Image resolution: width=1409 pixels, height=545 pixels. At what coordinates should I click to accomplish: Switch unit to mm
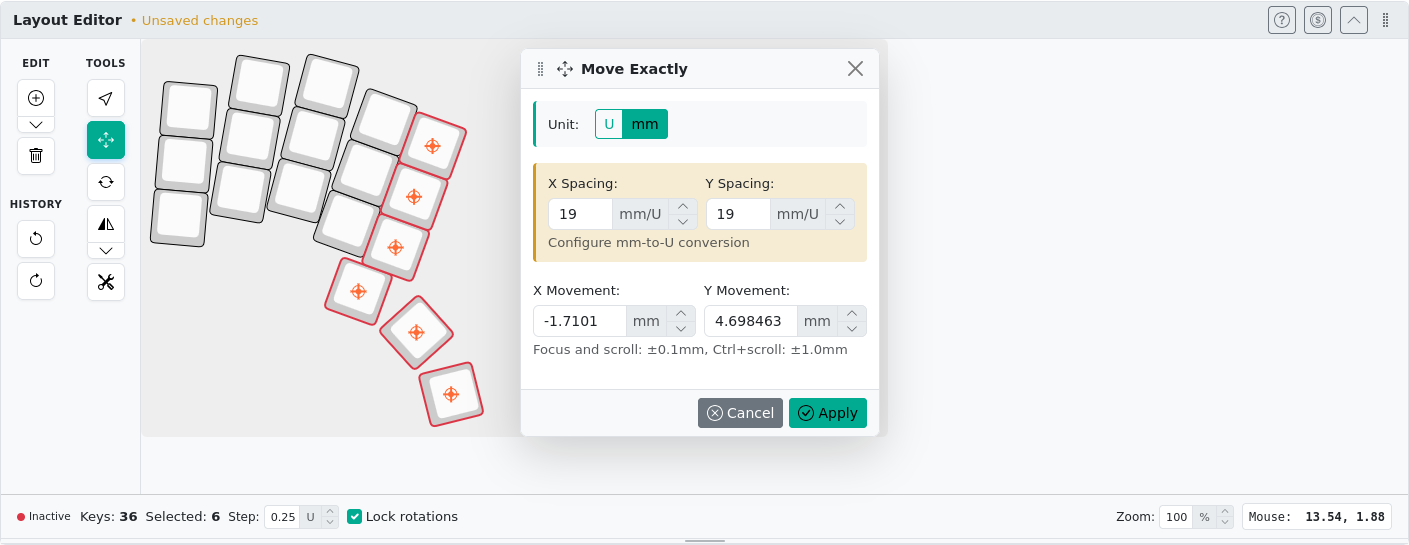[x=645, y=124]
